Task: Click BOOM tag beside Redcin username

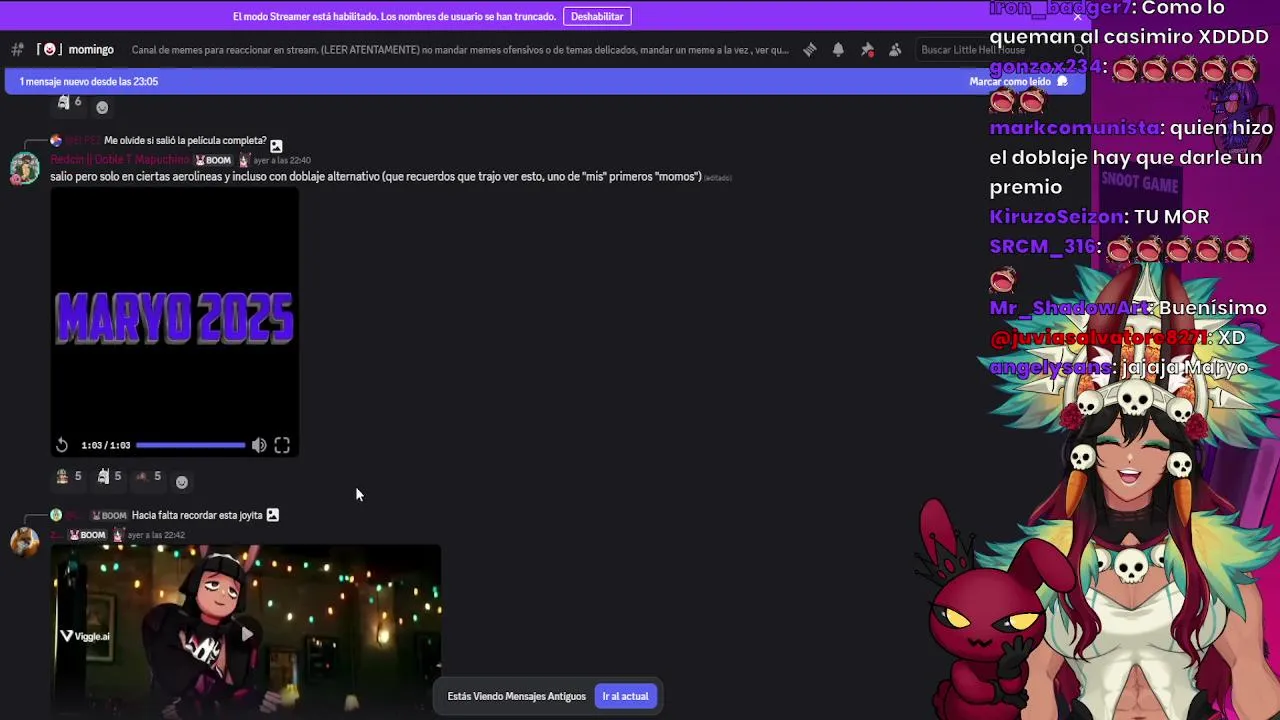Action: [x=213, y=160]
